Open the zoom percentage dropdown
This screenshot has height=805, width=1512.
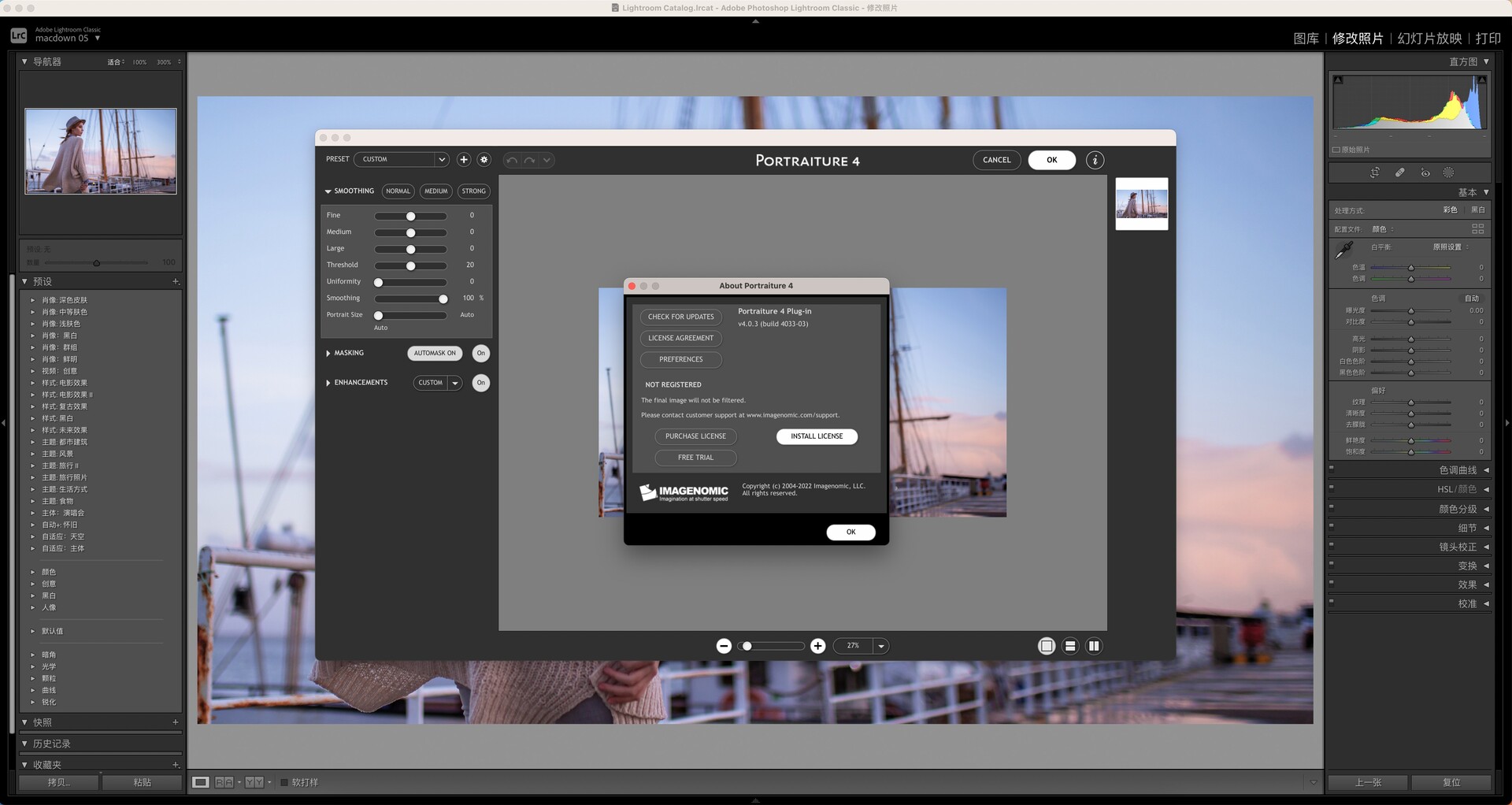[x=881, y=646]
